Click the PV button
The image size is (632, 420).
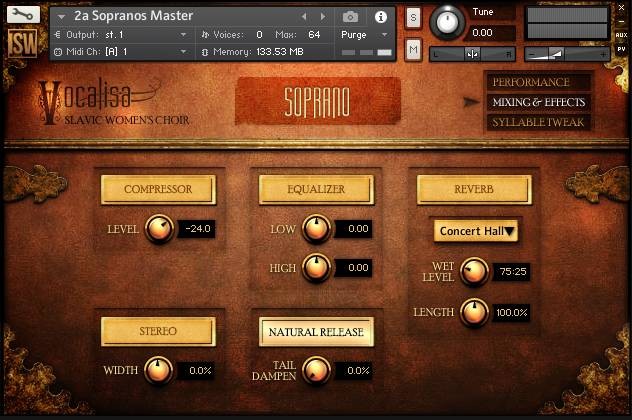pyautogui.click(x=621, y=49)
